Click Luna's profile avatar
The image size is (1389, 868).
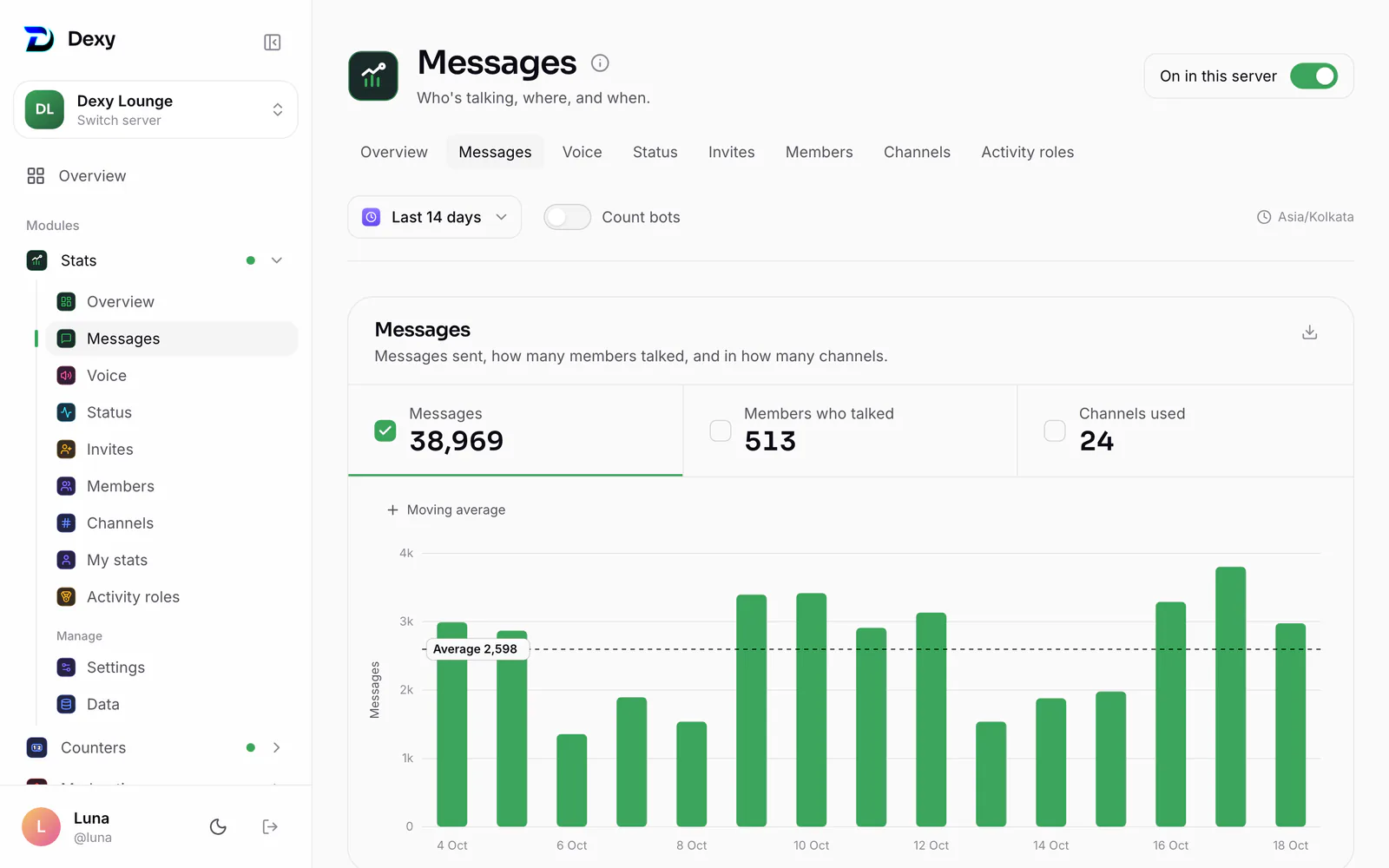(x=41, y=826)
